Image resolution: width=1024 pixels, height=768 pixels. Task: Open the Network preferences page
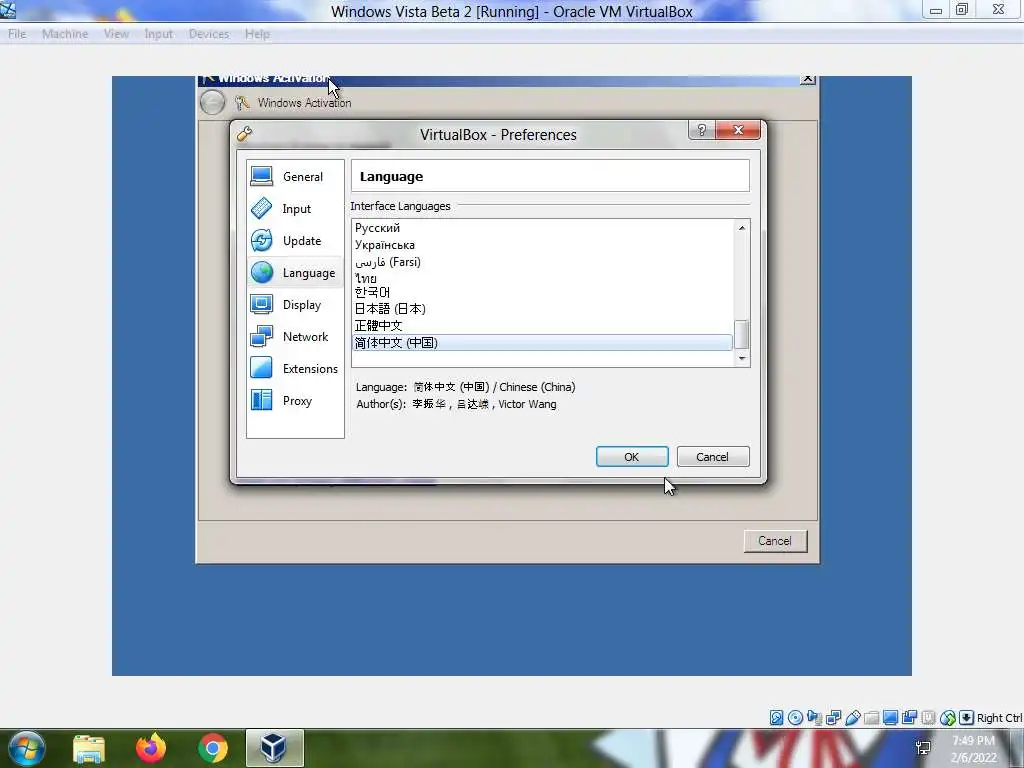295,336
